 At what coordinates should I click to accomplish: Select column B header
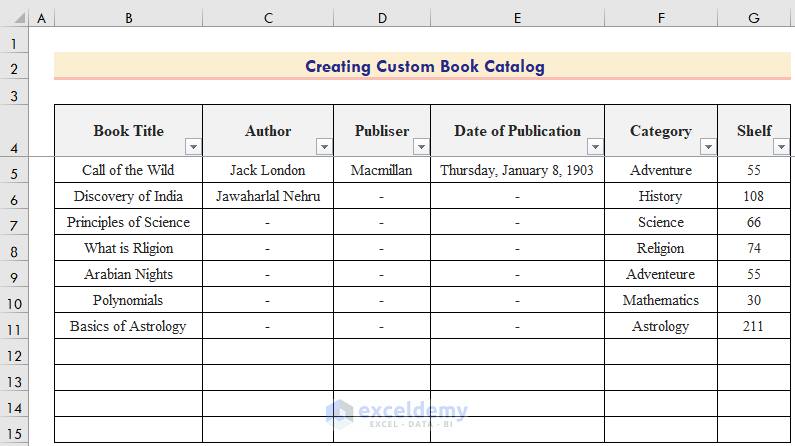(128, 19)
